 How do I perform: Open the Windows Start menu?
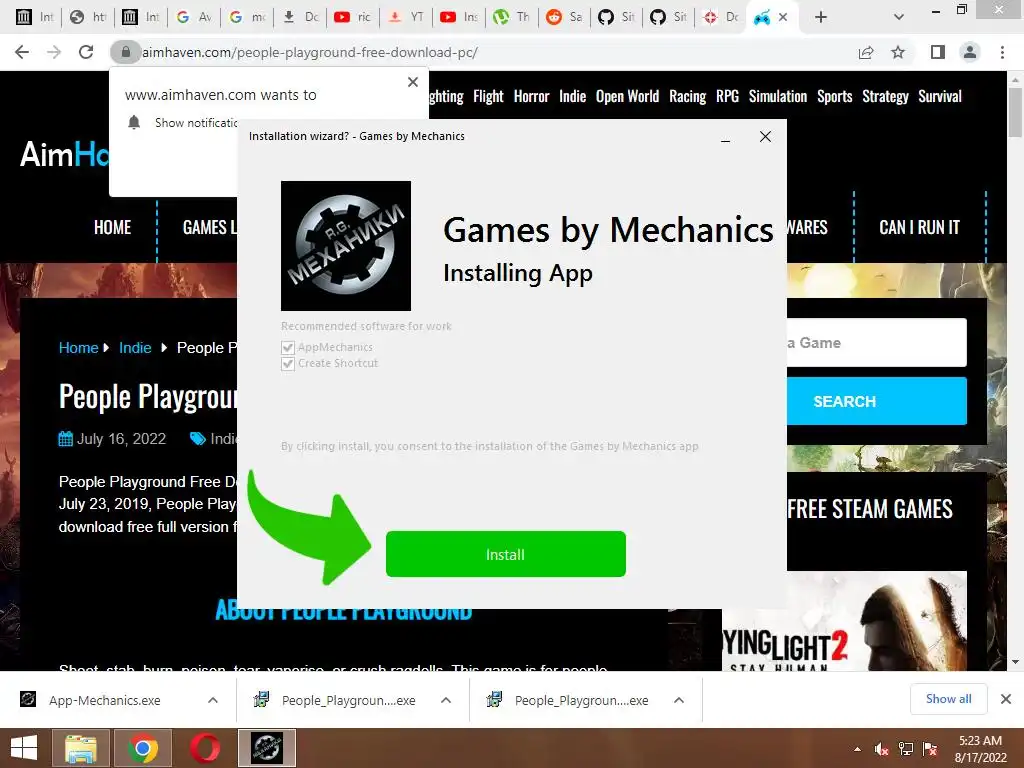click(24, 748)
